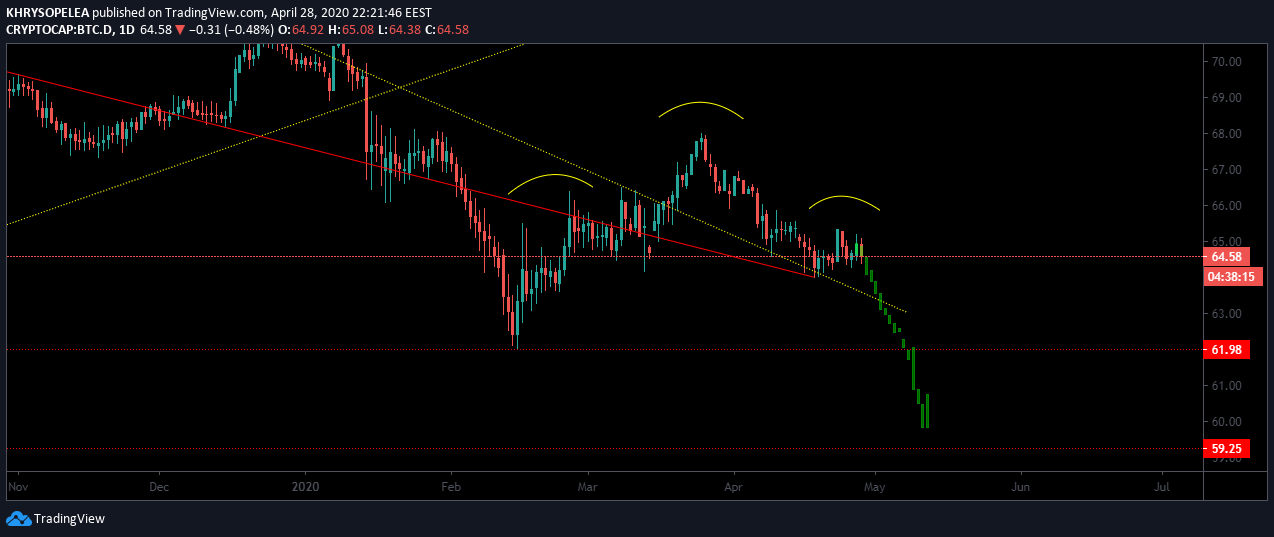Click the TradingView wordmark text
The image size is (1274, 537).
(69, 519)
